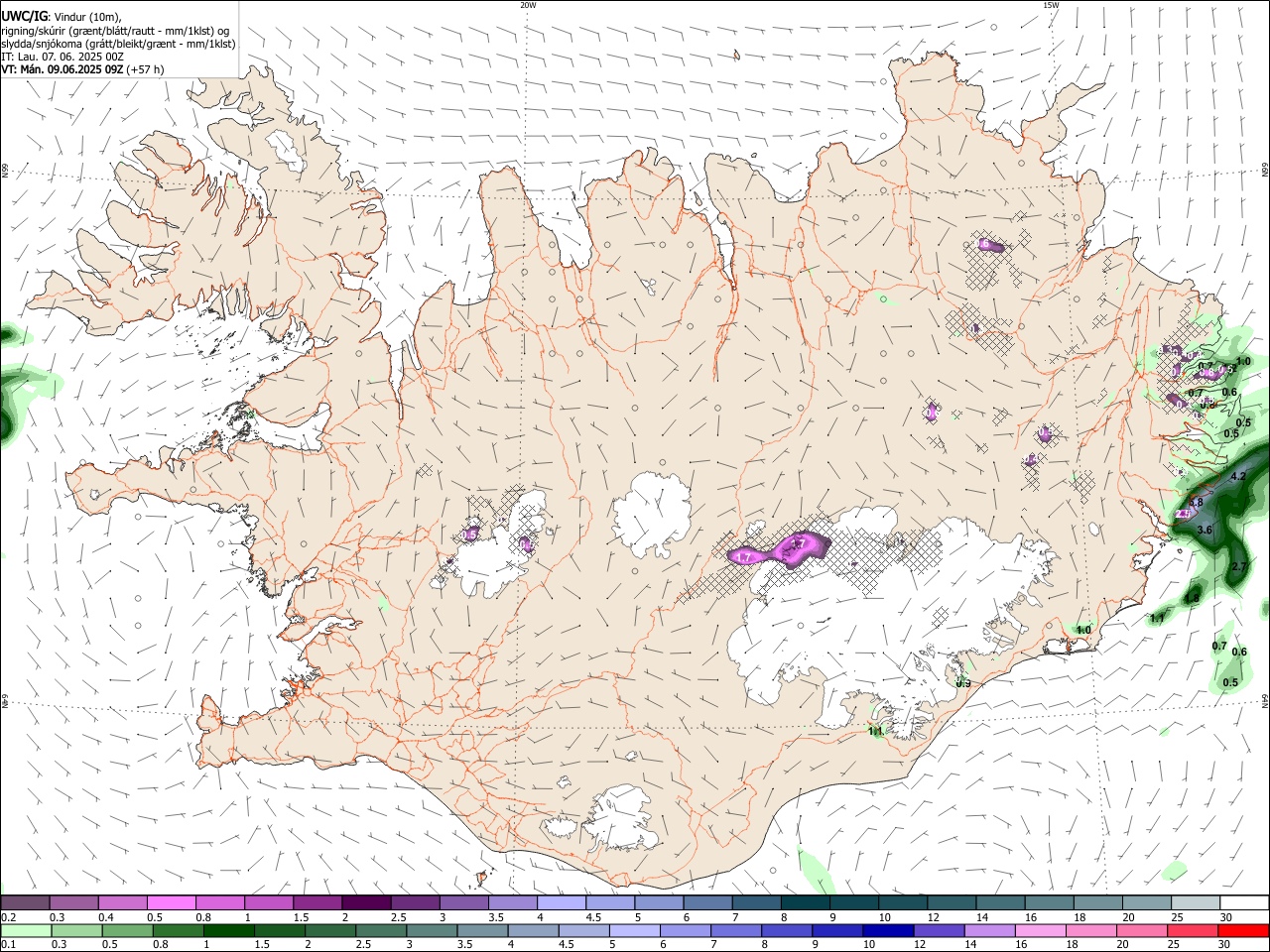Click the pale green 0.1 rain legend swatch
The image size is (1270, 952).
click(25, 931)
